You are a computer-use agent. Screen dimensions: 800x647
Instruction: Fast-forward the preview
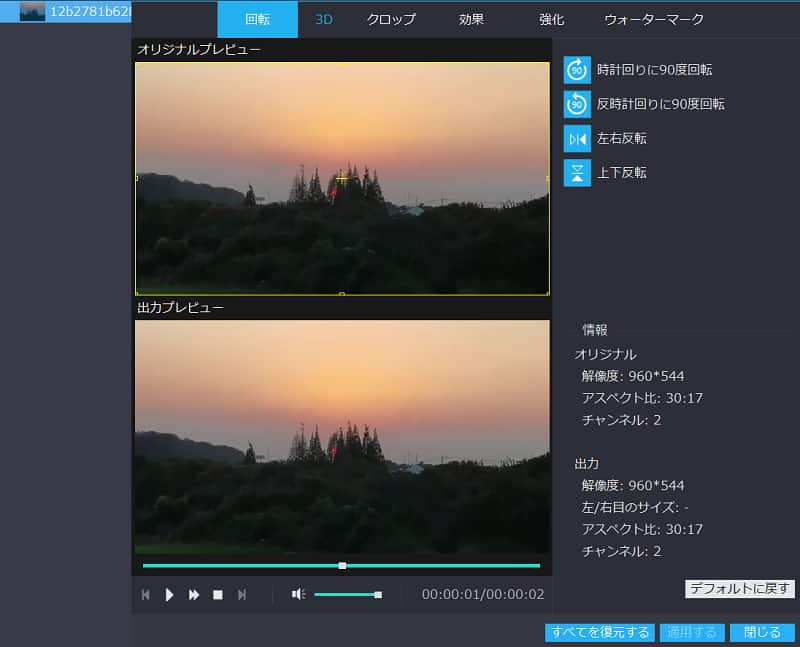click(194, 594)
